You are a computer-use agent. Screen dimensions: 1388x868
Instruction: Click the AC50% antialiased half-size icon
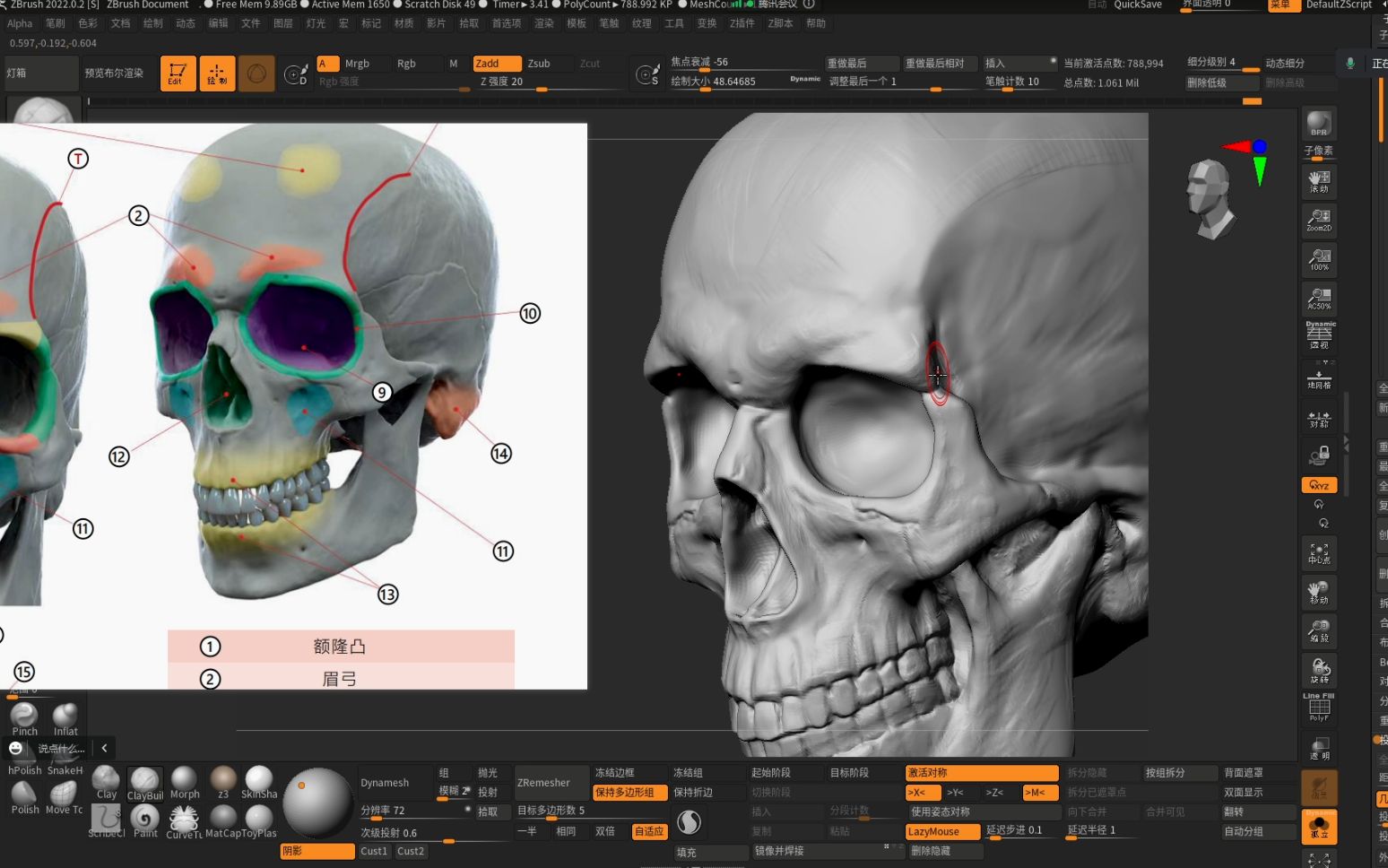point(1319,299)
